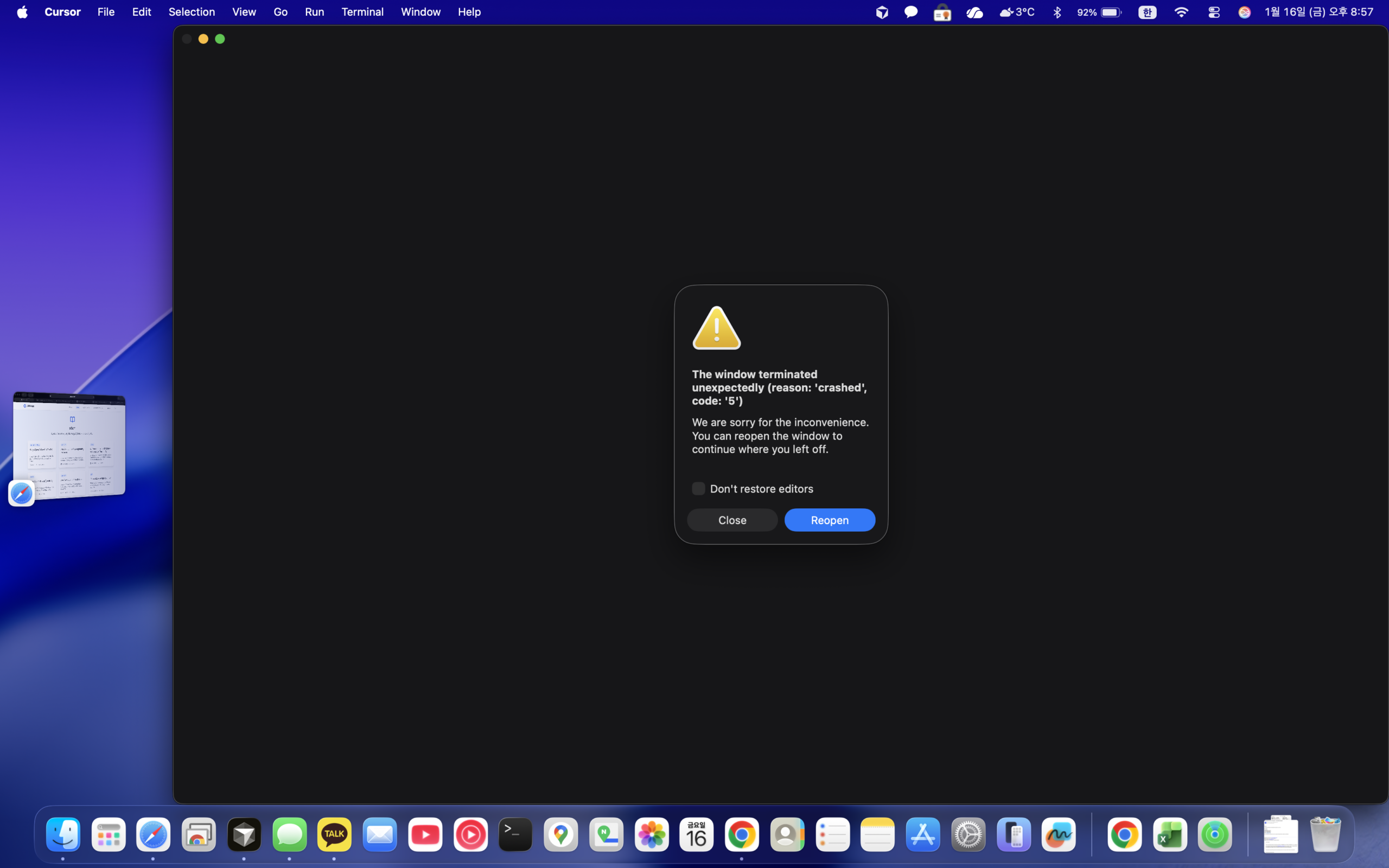Open the Cursor app icon in the Dock
Viewport: 1389px width, 868px height.
point(244,834)
